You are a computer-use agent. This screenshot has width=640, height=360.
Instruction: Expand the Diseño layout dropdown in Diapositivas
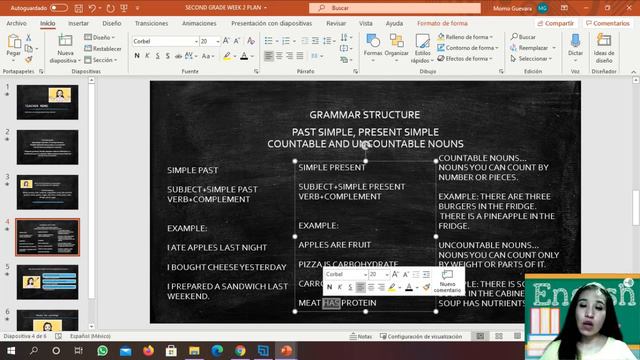(x=100, y=37)
